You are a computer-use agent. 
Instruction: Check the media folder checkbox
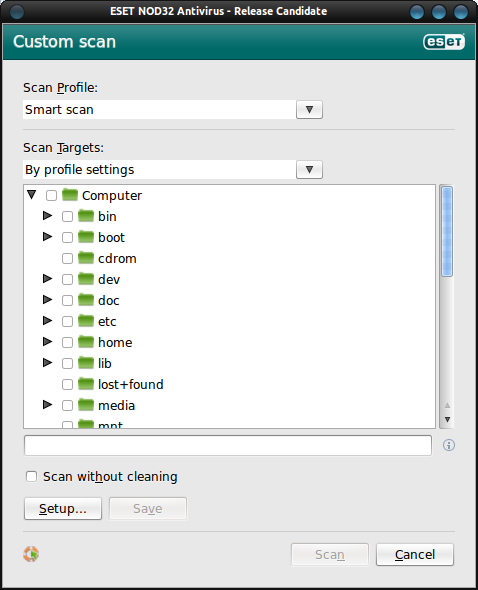click(67, 406)
